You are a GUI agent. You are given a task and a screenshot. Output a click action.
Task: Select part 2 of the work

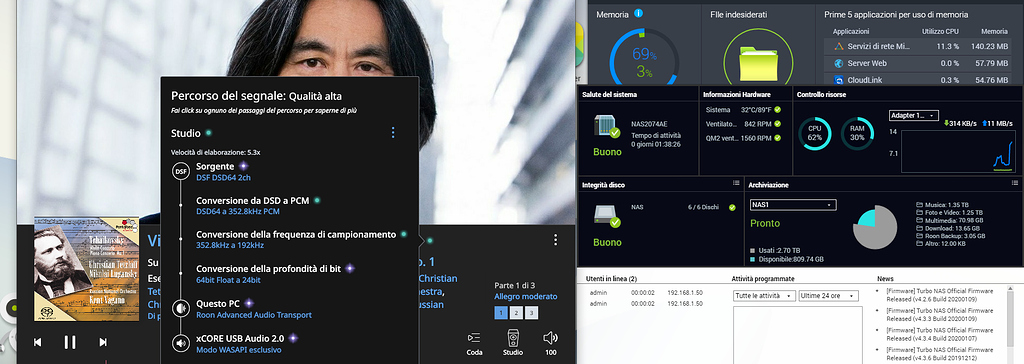coord(516,313)
